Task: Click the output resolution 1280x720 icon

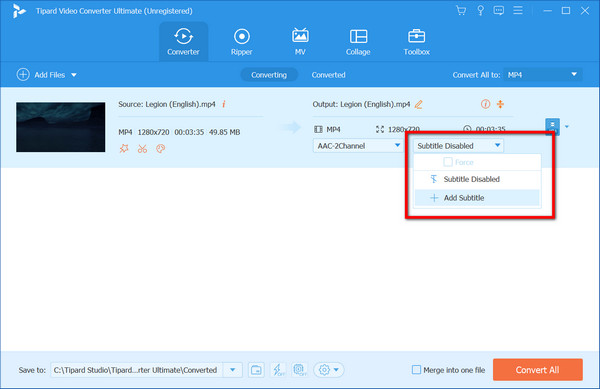Action: (380, 129)
